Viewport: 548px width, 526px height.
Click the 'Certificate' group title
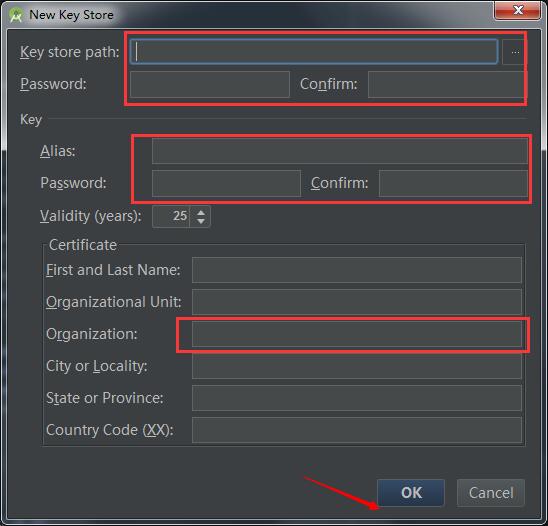(83, 245)
